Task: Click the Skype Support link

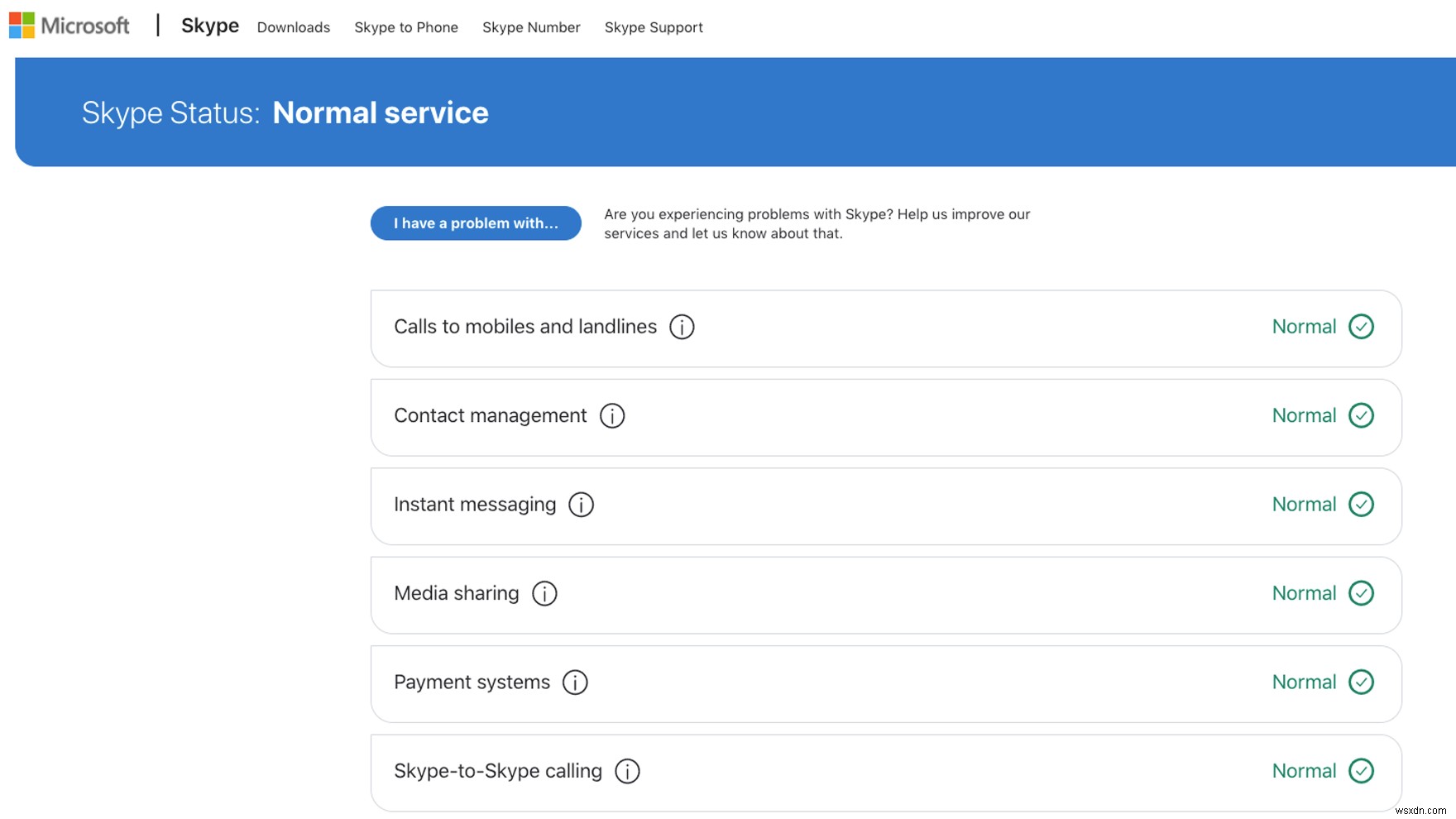Action: pyautogui.click(x=654, y=27)
